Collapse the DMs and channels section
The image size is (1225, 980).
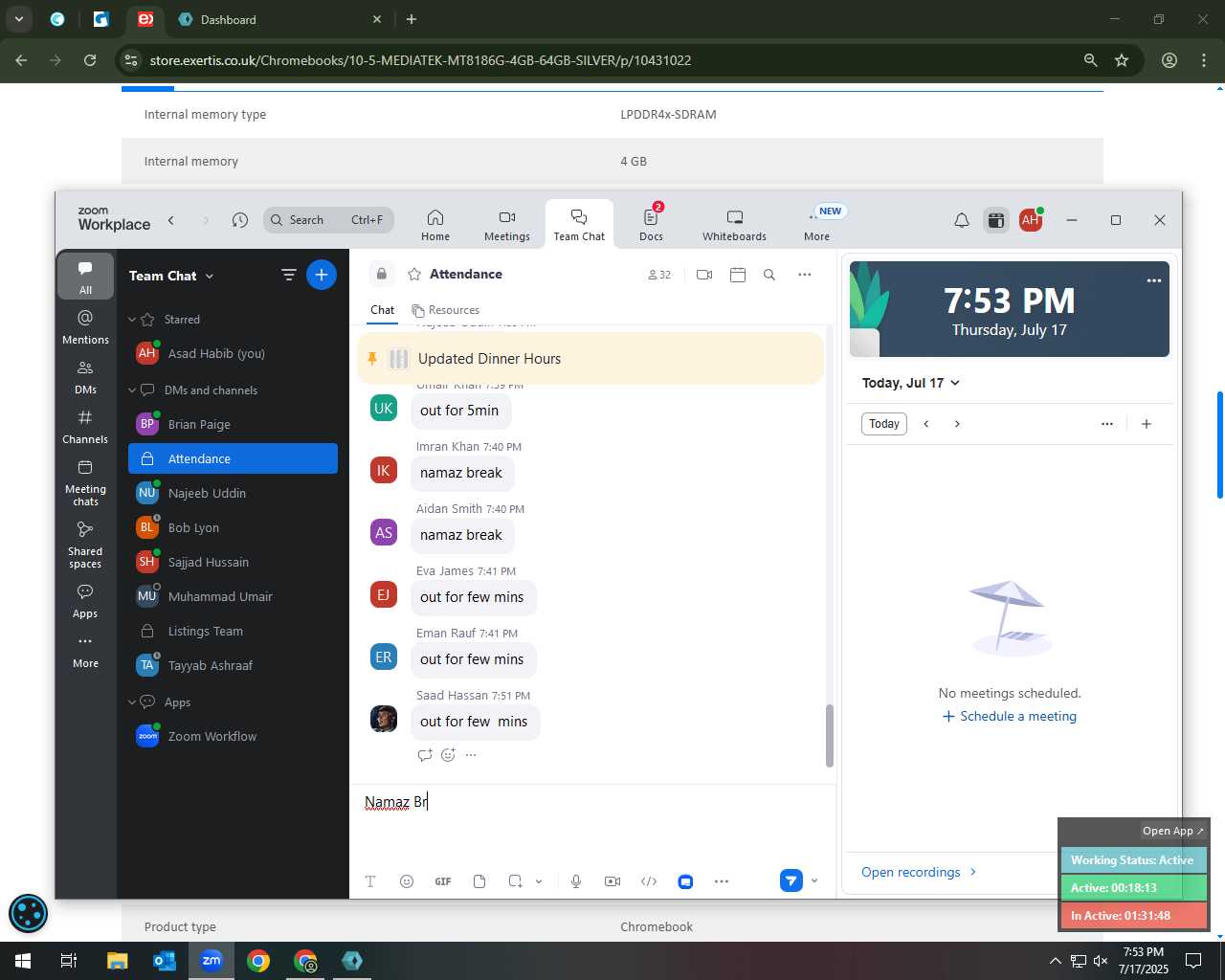point(133,390)
